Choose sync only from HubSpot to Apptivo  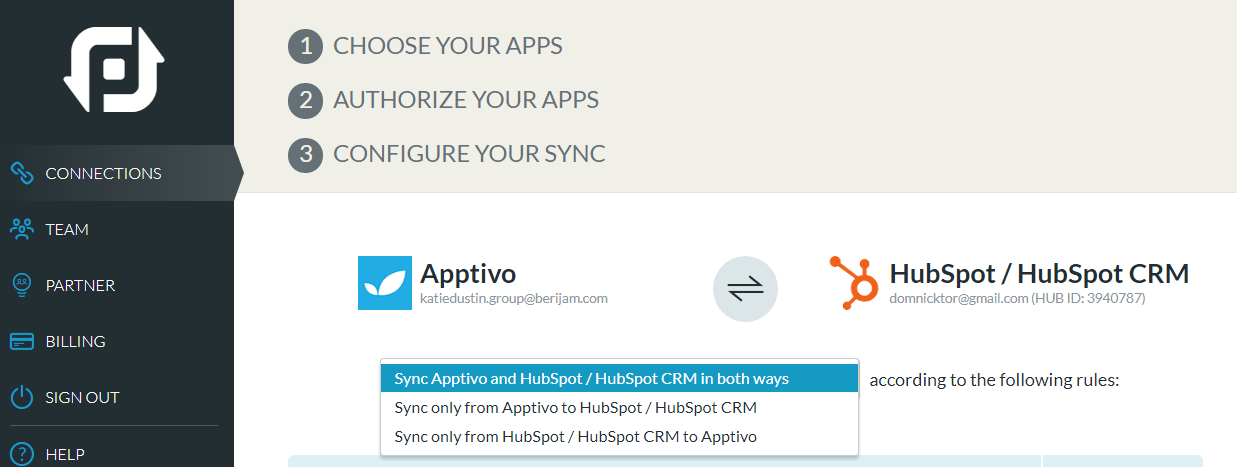[619, 436]
